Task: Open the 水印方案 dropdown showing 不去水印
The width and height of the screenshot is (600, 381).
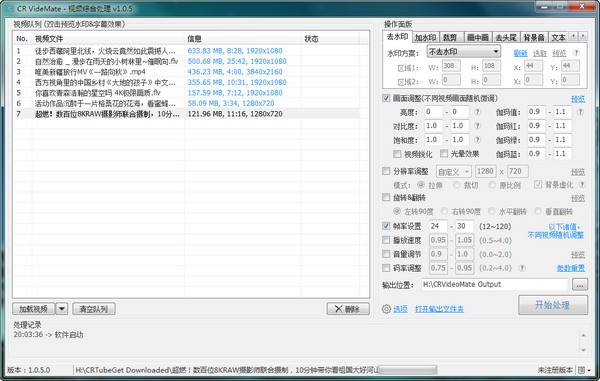Action: point(463,52)
